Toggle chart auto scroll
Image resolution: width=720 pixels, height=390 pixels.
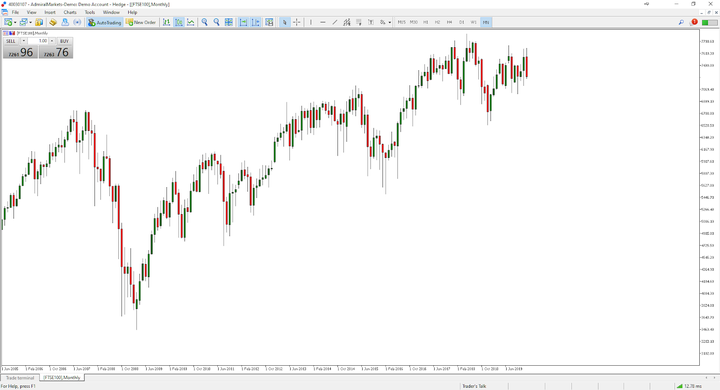click(x=243, y=22)
